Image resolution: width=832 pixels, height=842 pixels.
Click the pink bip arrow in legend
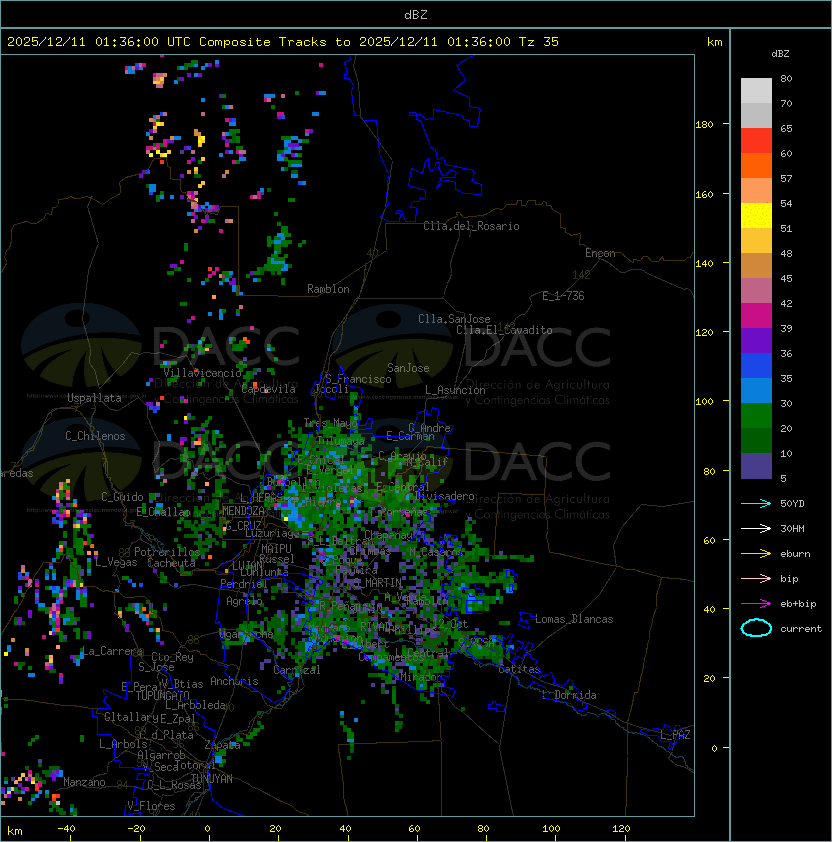pos(756,578)
